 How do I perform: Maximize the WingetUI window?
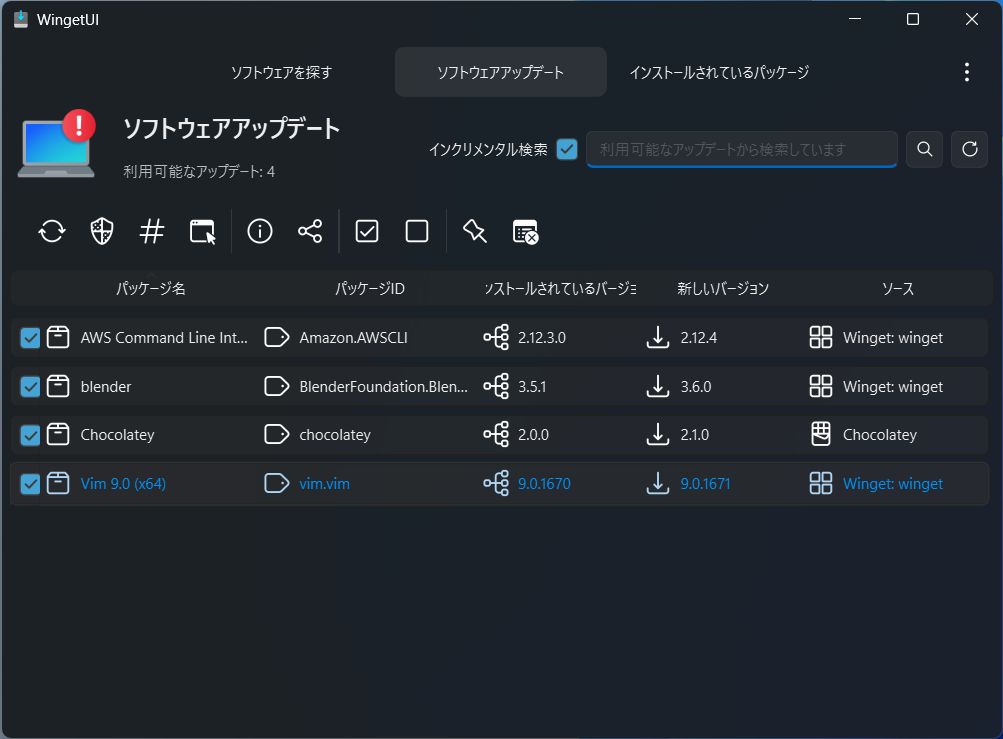tap(913, 19)
